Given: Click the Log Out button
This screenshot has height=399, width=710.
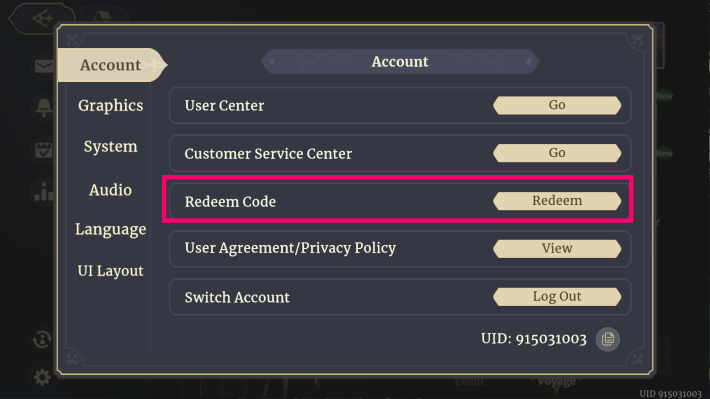Looking at the screenshot, I should [557, 297].
